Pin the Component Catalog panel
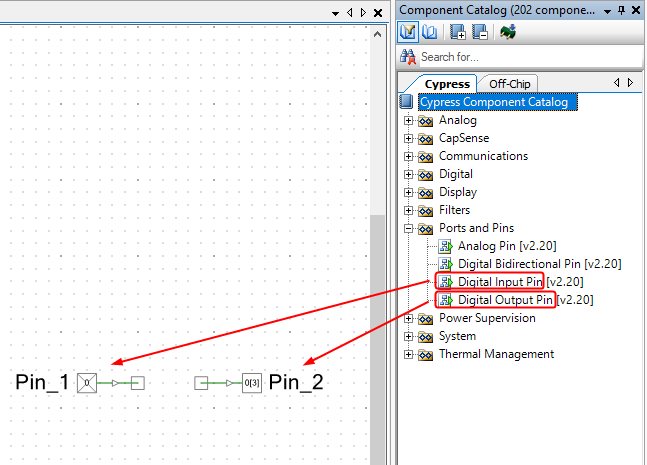The height and width of the screenshot is (465, 647). pos(622,10)
